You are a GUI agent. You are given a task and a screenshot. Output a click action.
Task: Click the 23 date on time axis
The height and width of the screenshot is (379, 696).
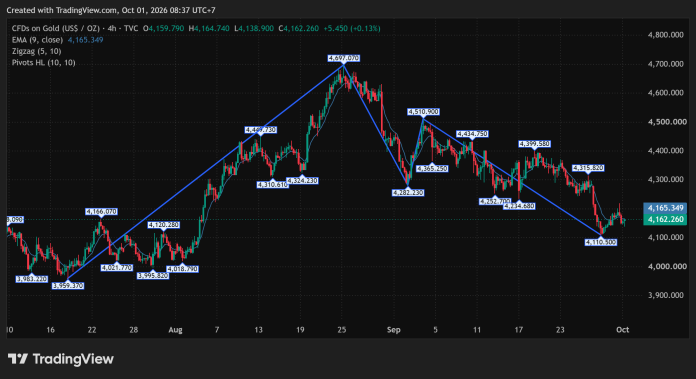(x=560, y=330)
